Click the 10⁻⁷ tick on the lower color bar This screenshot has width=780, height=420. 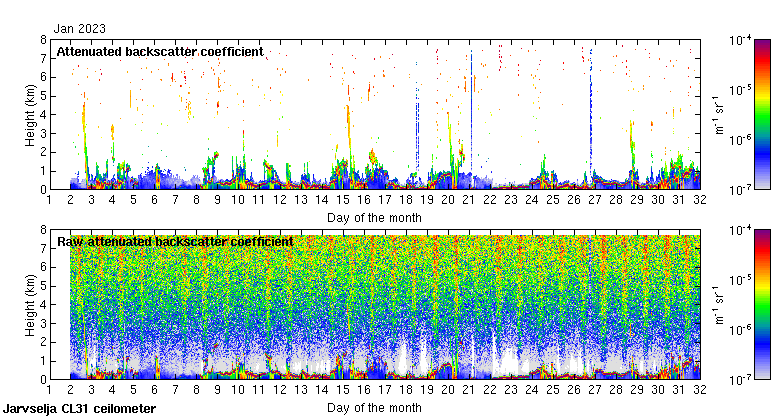740,380
